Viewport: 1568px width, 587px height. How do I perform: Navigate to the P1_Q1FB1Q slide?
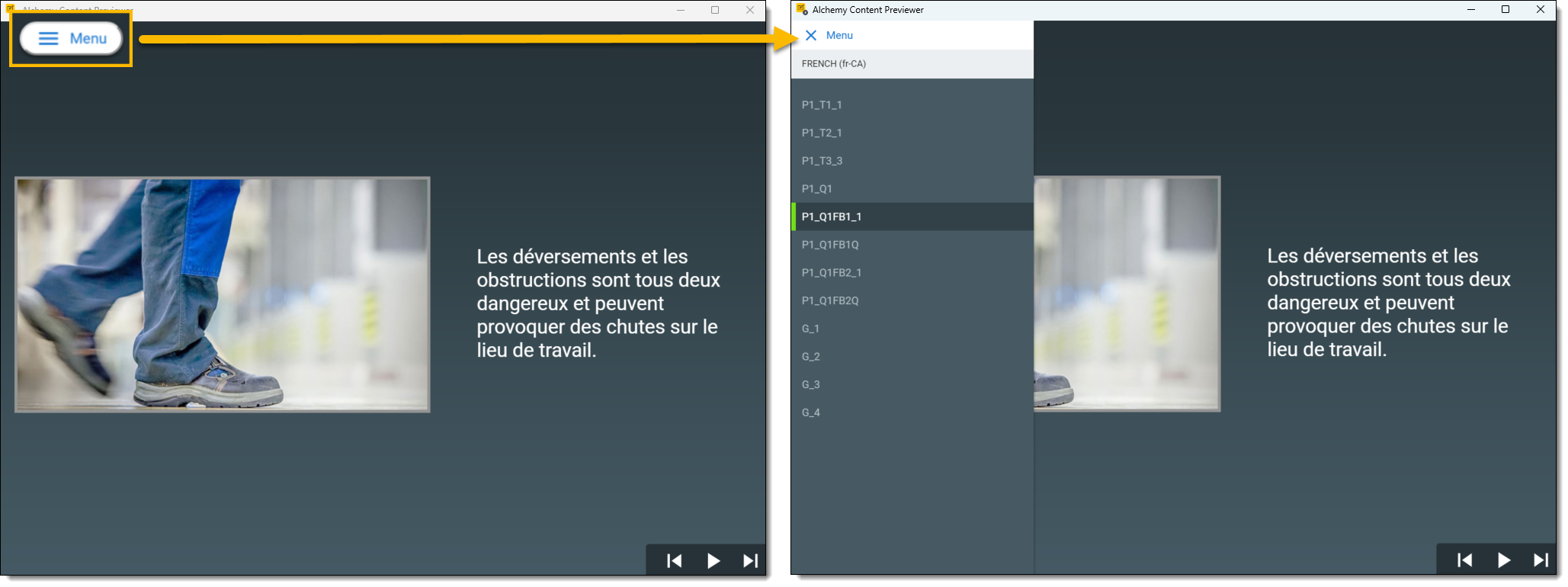click(x=830, y=245)
